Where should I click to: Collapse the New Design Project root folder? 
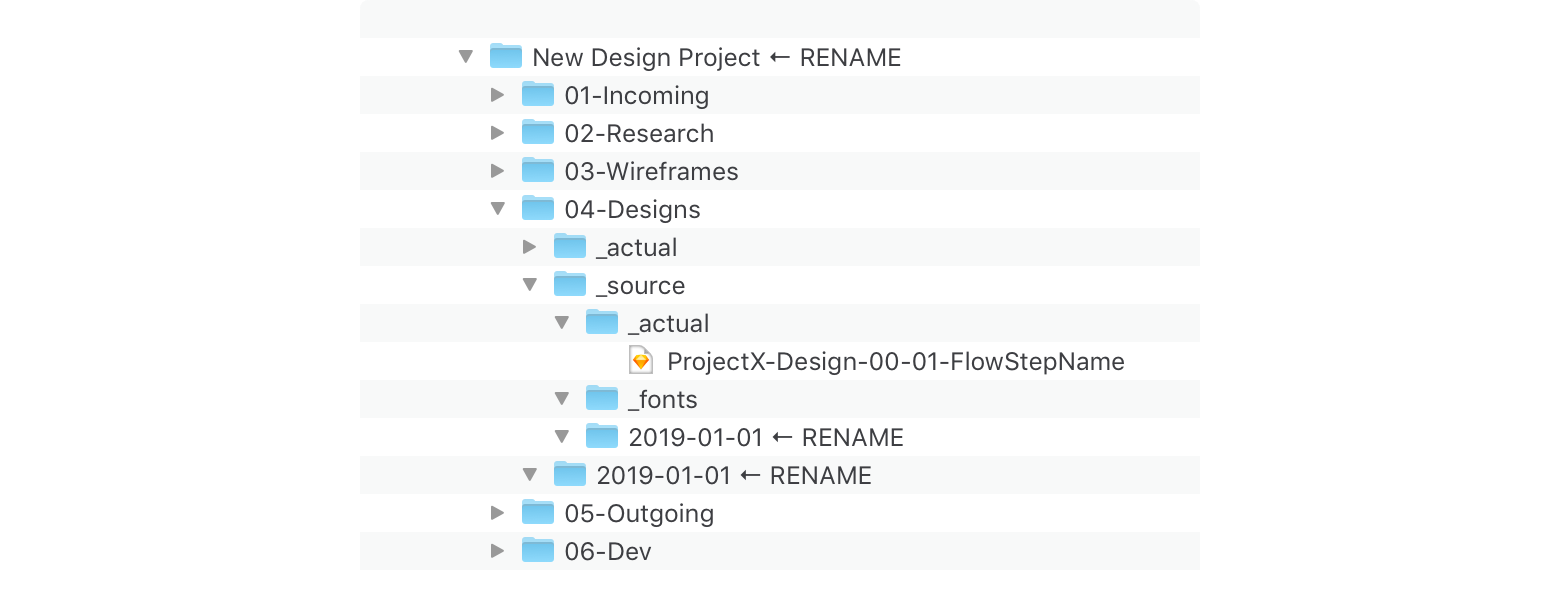tap(465, 57)
